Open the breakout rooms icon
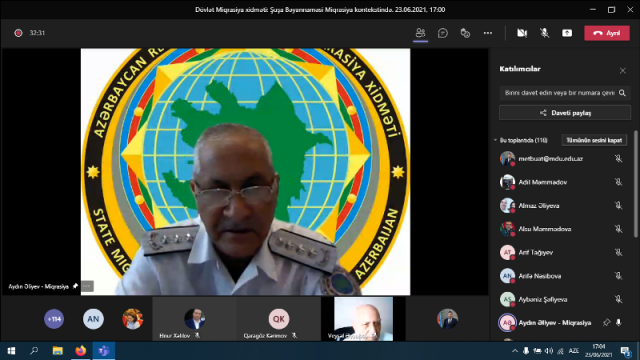The width and height of the screenshot is (640, 360). click(465, 33)
